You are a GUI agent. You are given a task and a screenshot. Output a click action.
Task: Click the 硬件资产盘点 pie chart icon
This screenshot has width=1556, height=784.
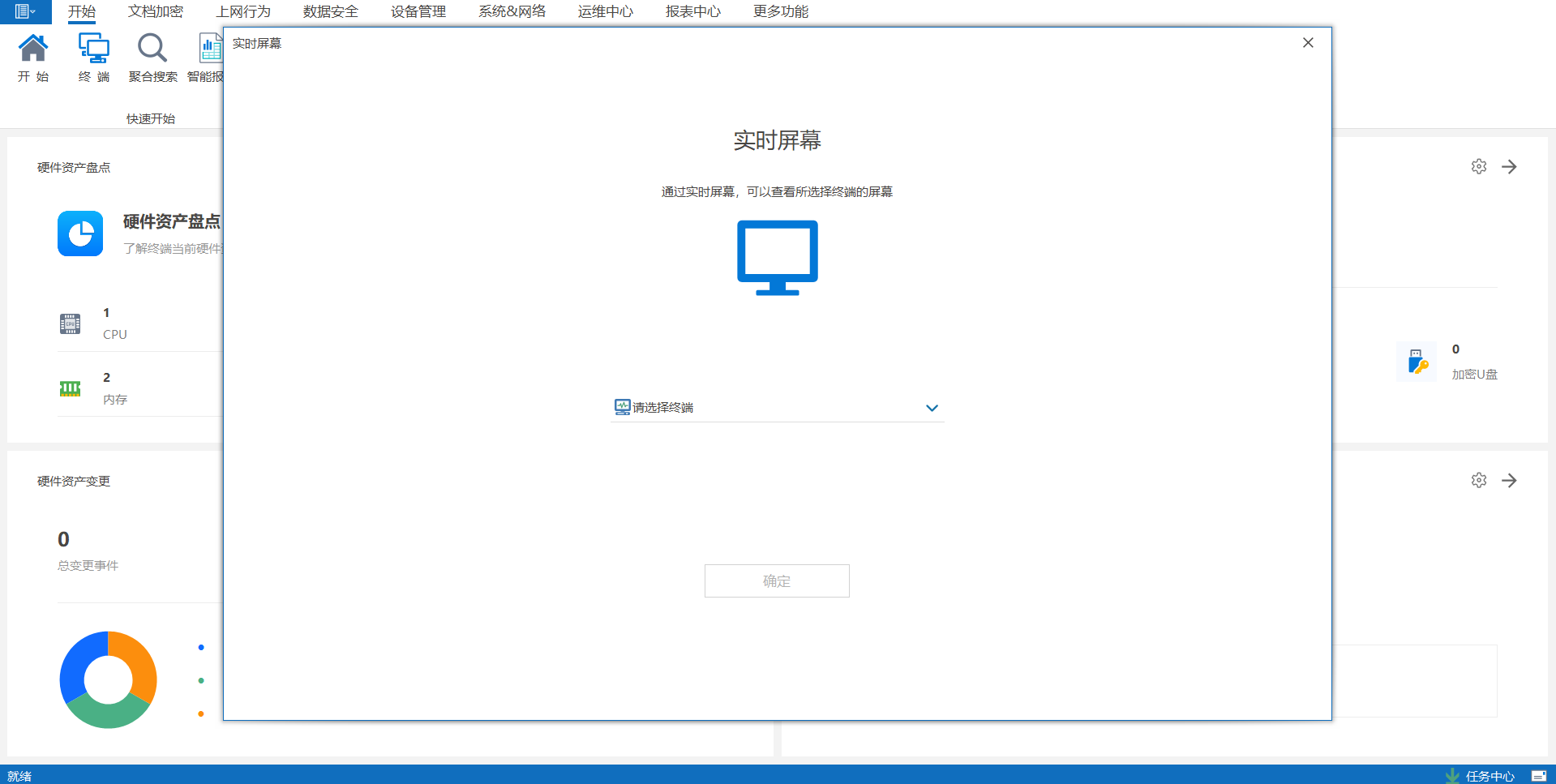point(80,233)
